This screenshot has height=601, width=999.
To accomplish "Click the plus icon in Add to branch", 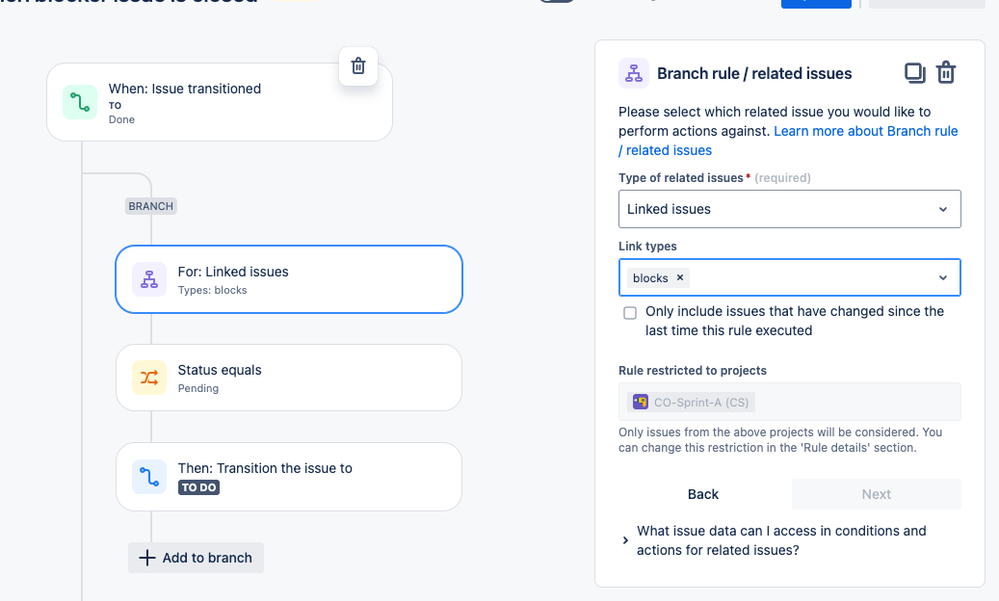I will [x=147, y=558].
